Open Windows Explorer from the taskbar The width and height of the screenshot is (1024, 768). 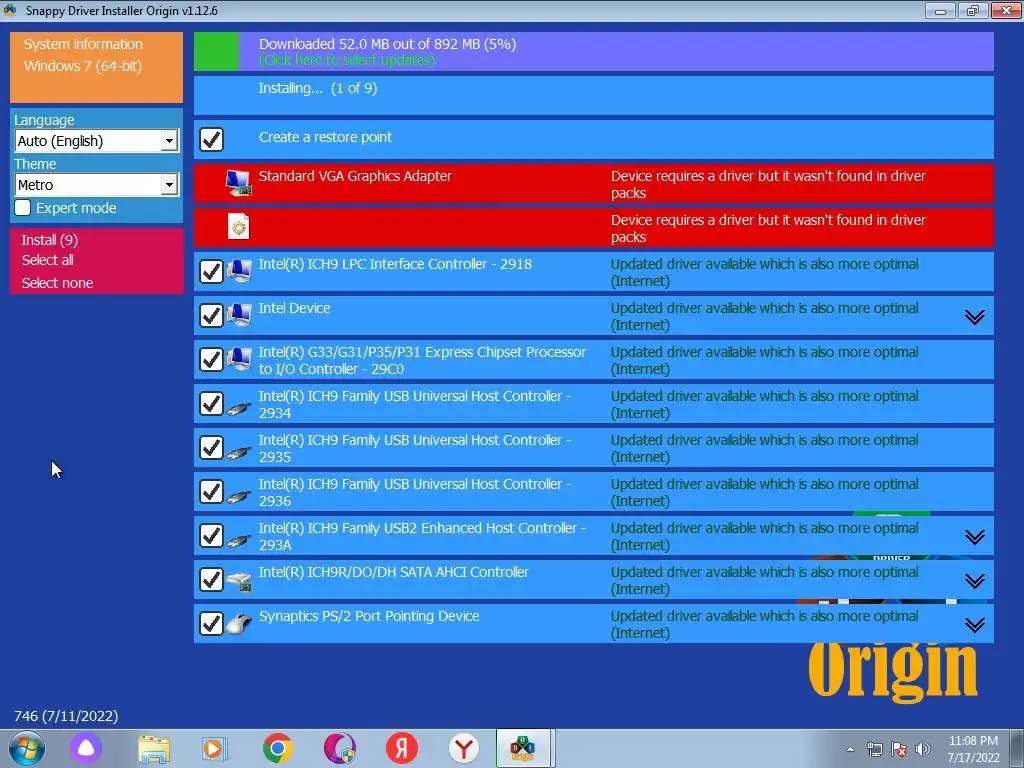tap(154, 749)
